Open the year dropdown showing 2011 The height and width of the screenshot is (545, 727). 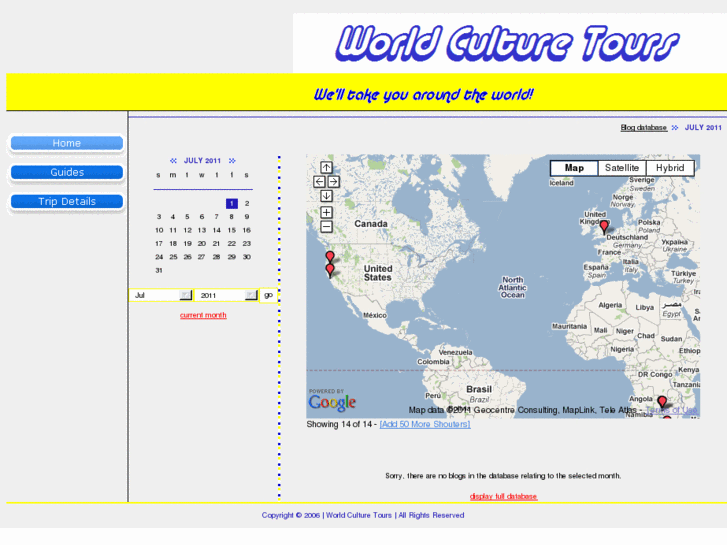click(226, 295)
